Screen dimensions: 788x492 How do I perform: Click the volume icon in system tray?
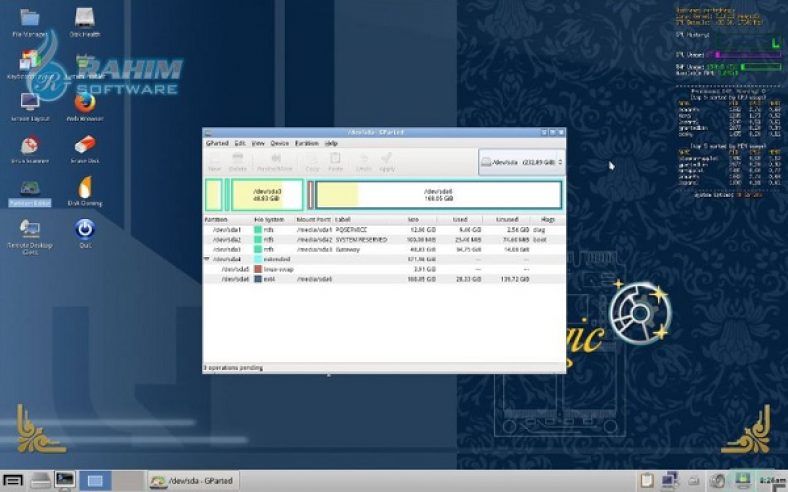[719, 481]
